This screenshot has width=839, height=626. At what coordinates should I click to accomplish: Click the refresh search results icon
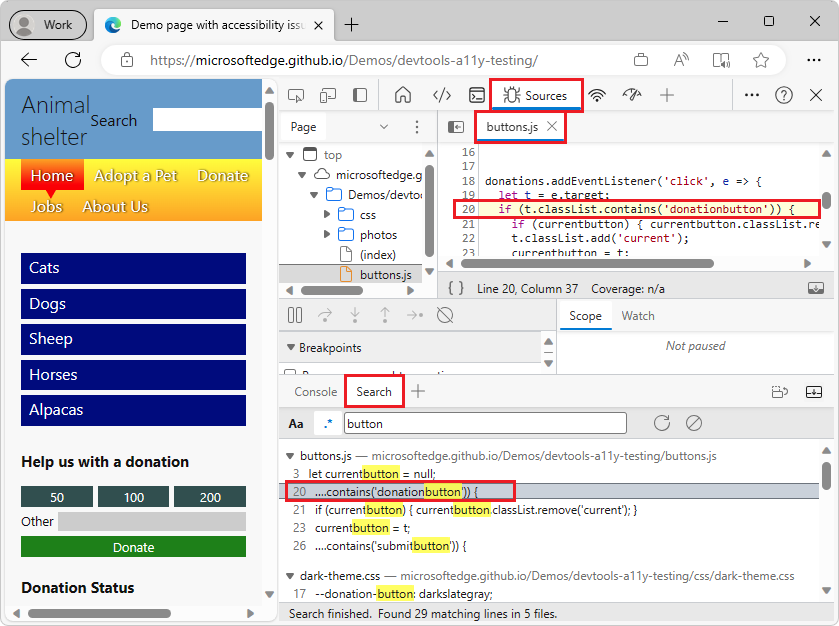click(662, 423)
